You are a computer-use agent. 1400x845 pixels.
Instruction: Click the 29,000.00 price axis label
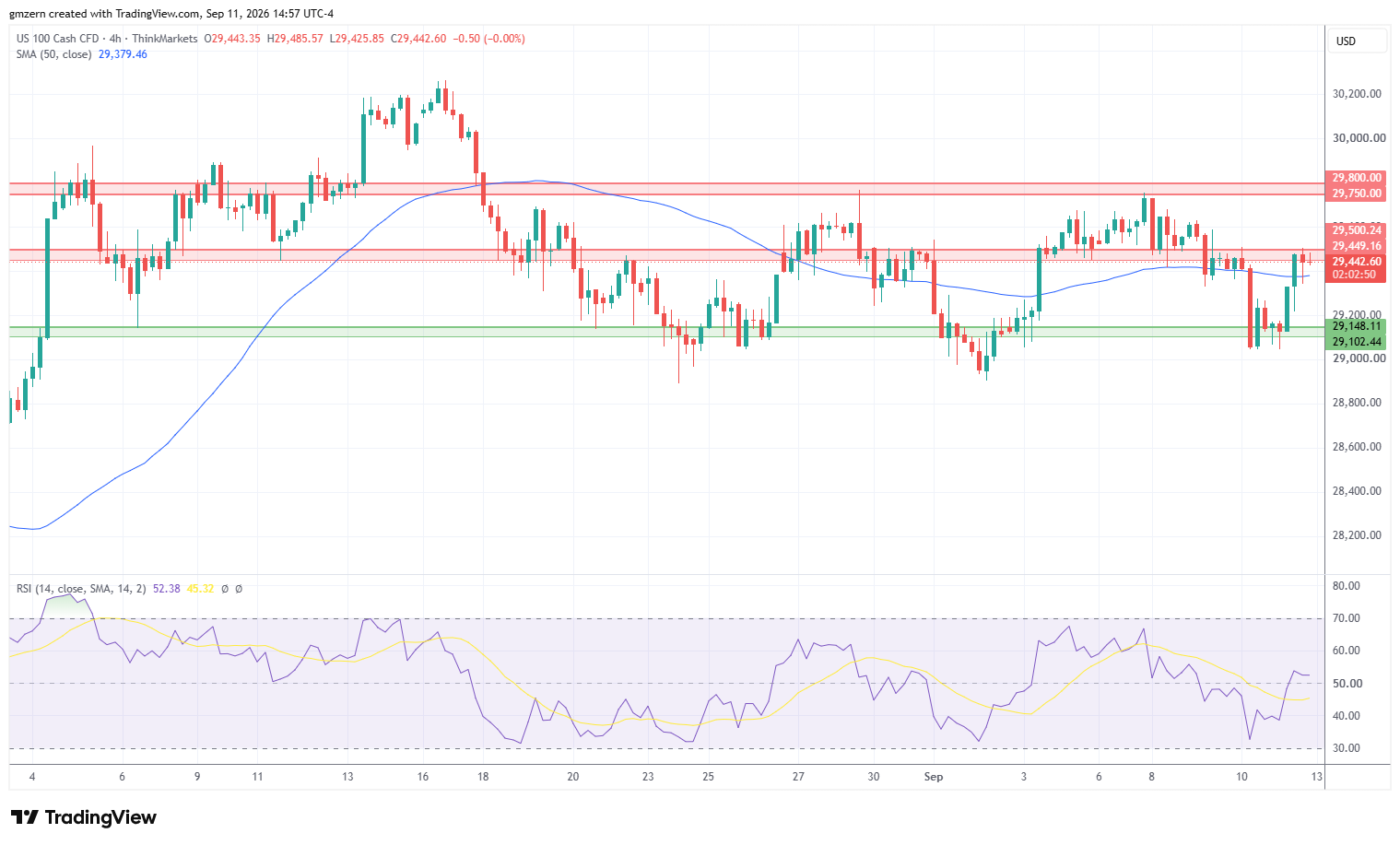[x=1359, y=358]
